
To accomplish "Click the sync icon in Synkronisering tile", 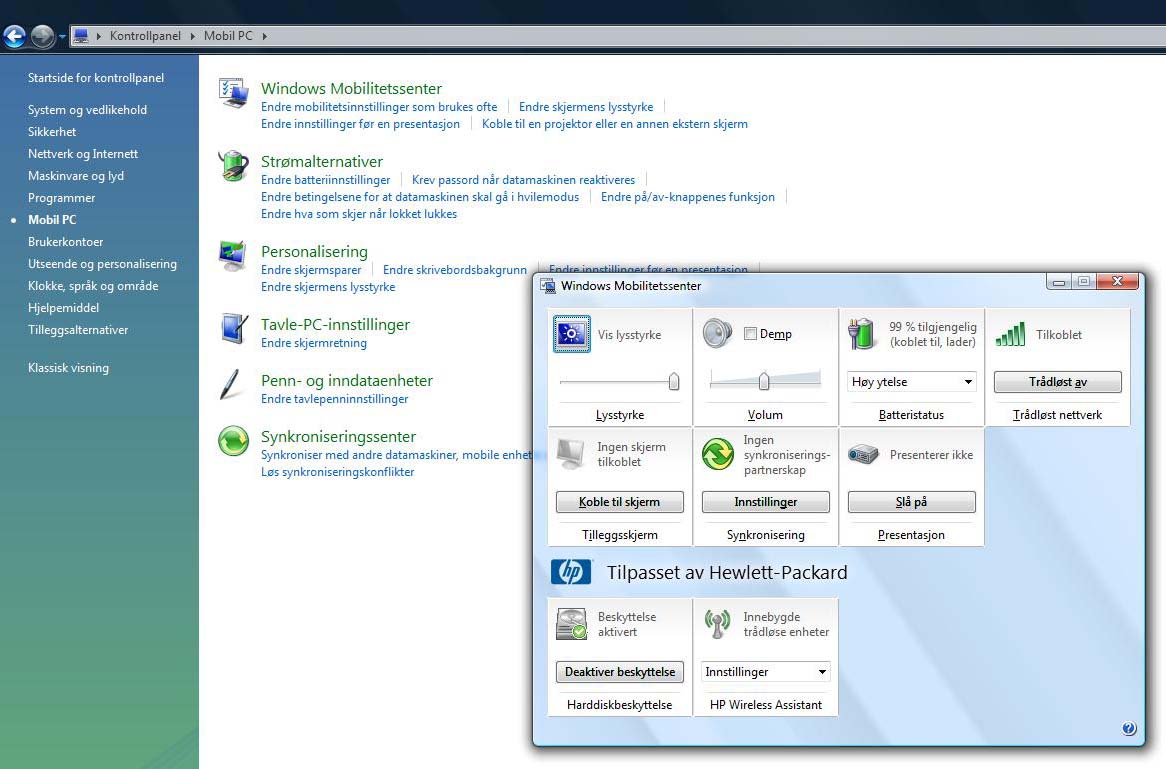I will [x=718, y=454].
